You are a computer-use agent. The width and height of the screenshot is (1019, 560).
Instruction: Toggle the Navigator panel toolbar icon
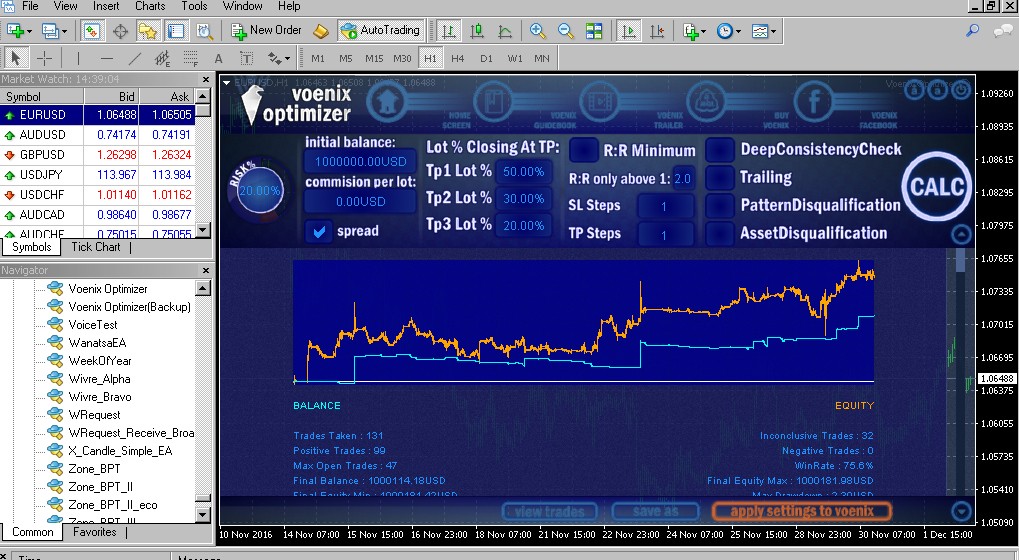[x=148, y=31]
